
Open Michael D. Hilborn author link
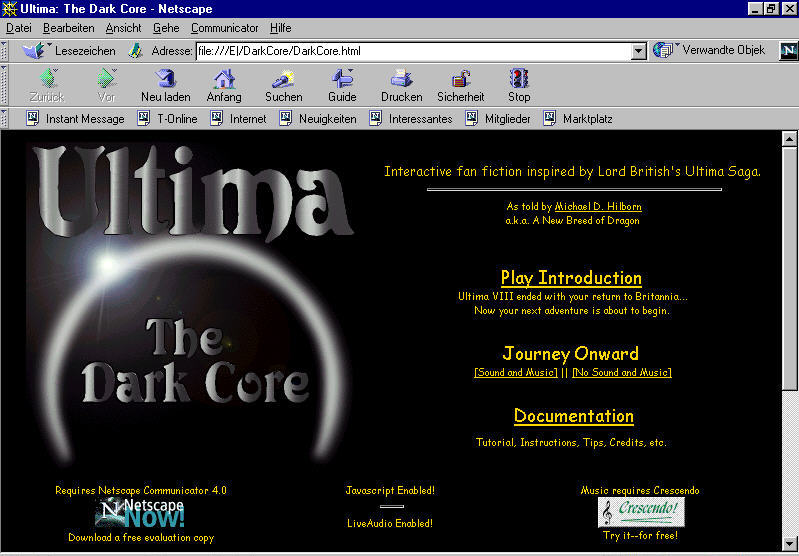click(598, 206)
